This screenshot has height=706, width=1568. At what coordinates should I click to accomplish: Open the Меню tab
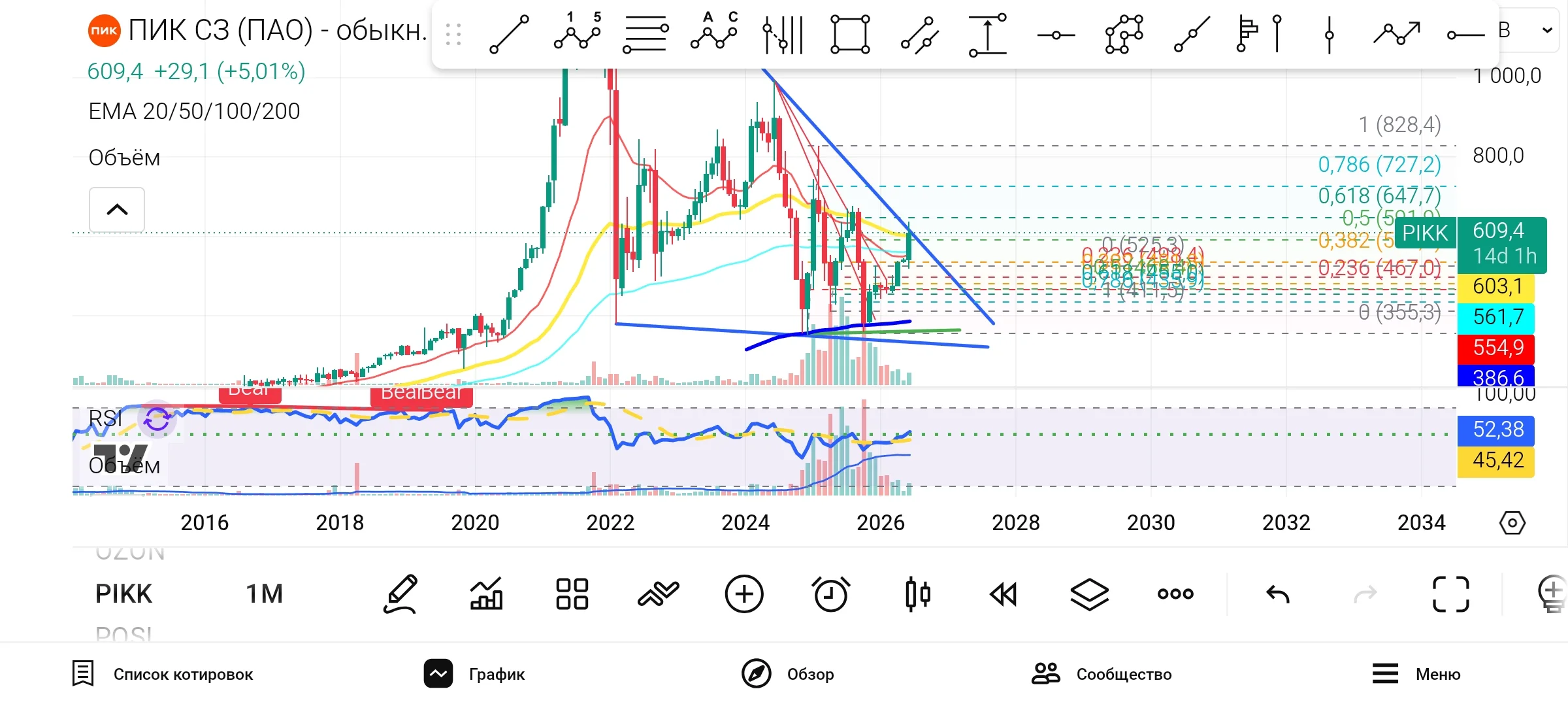1416,674
